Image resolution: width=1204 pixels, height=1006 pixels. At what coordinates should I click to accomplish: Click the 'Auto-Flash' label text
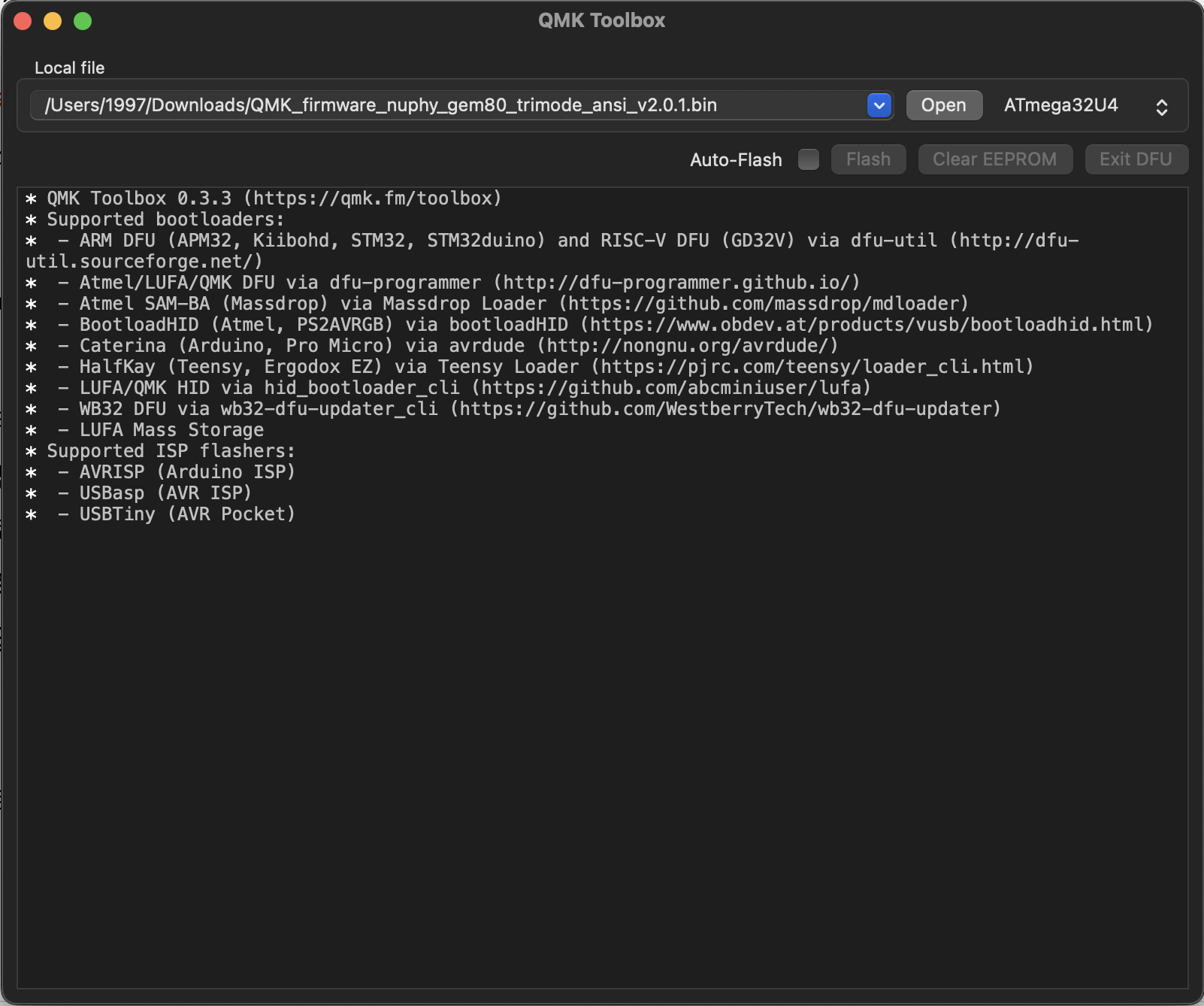736,160
